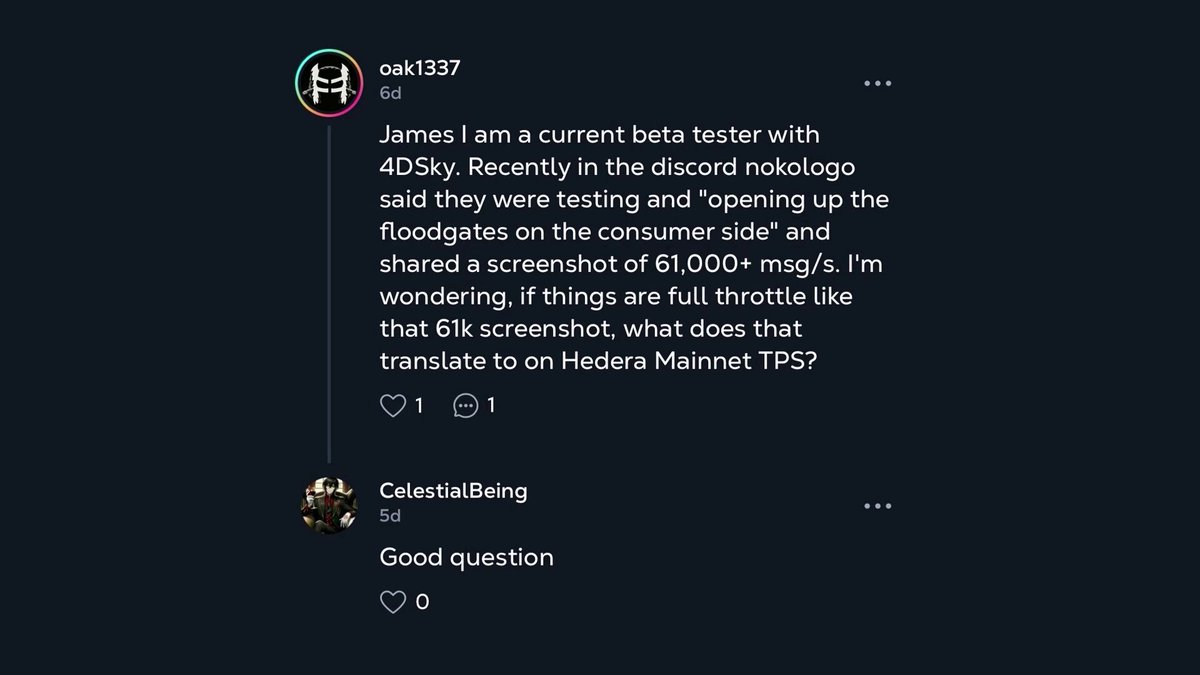Click the word "Hedera" in the post
Image resolution: width=1200 pixels, height=675 pixels.
[604, 362]
